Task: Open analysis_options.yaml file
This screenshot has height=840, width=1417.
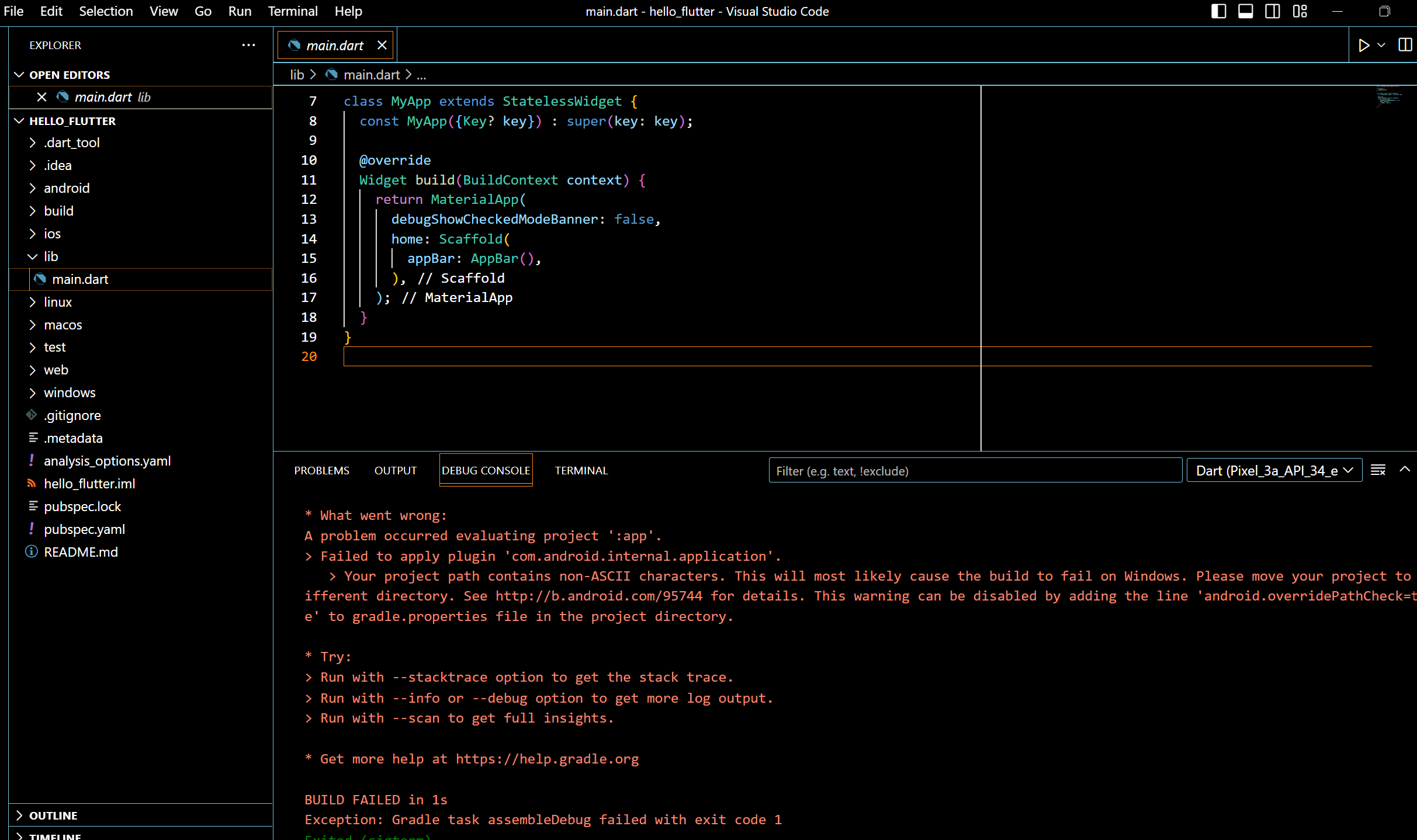Action: pos(141,461)
